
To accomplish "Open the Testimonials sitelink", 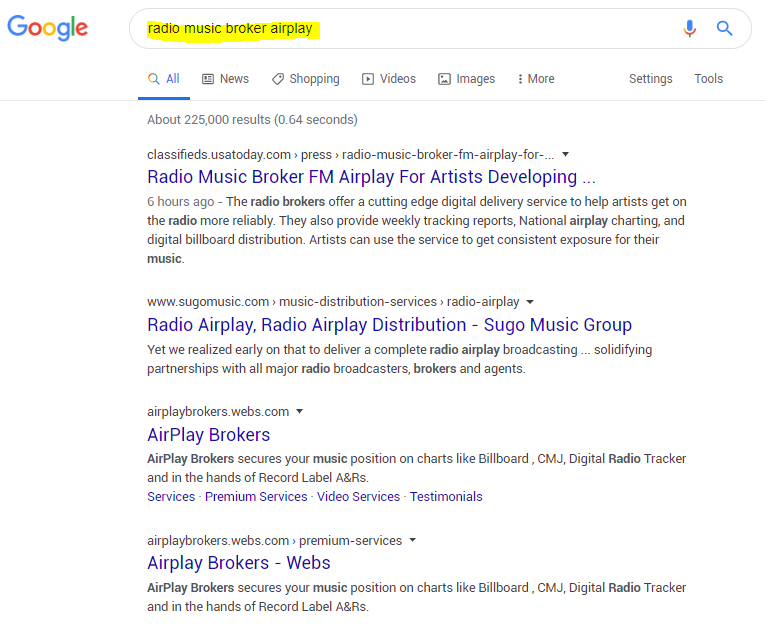I will click(446, 497).
